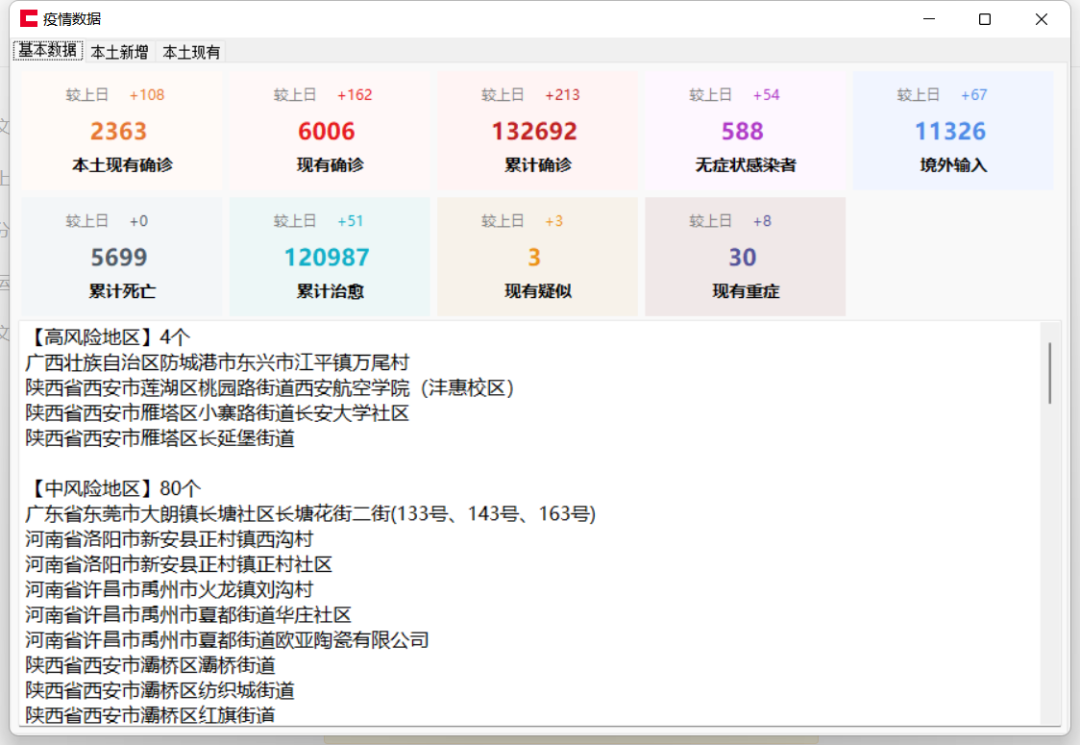Open the 本土新增 tab

click(119, 52)
